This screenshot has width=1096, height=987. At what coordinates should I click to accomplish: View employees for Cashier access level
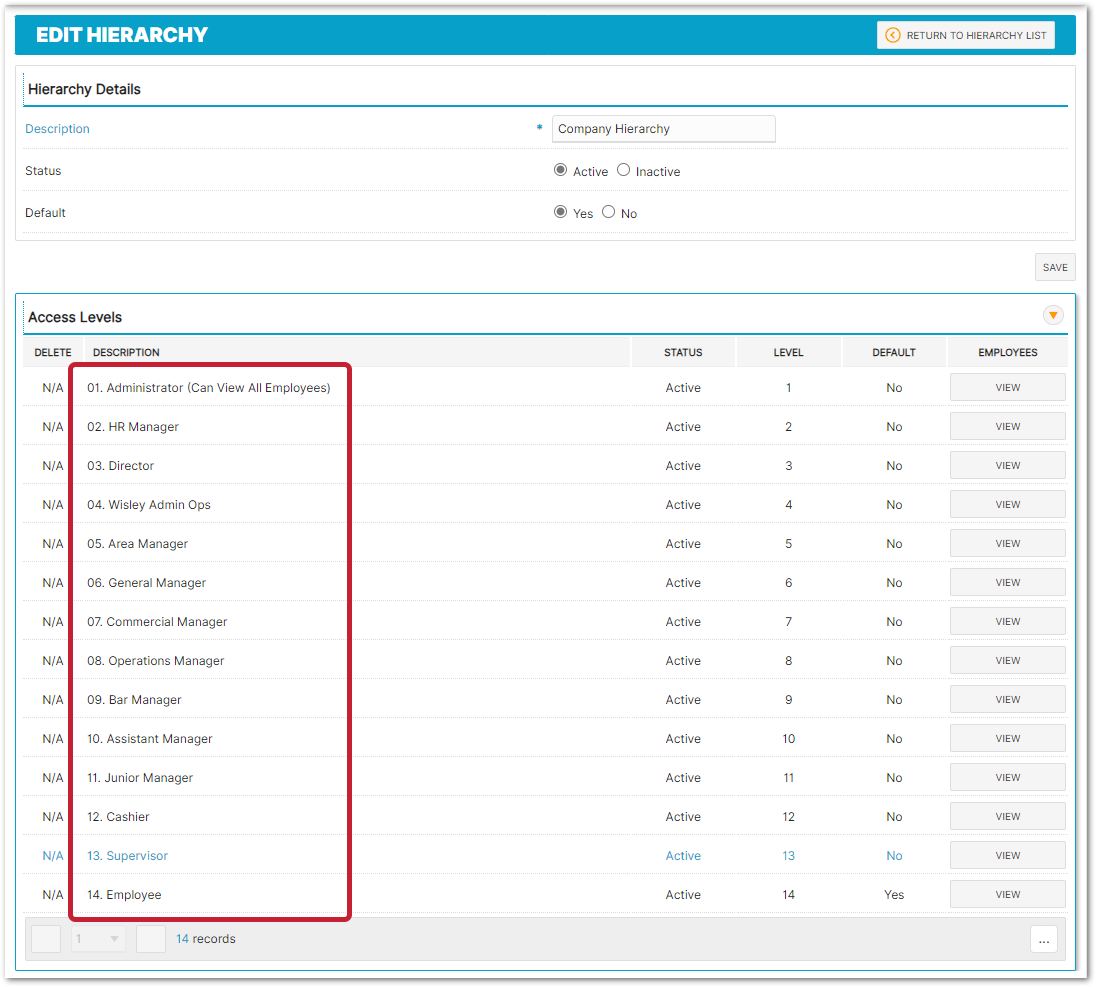coord(1007,817)
